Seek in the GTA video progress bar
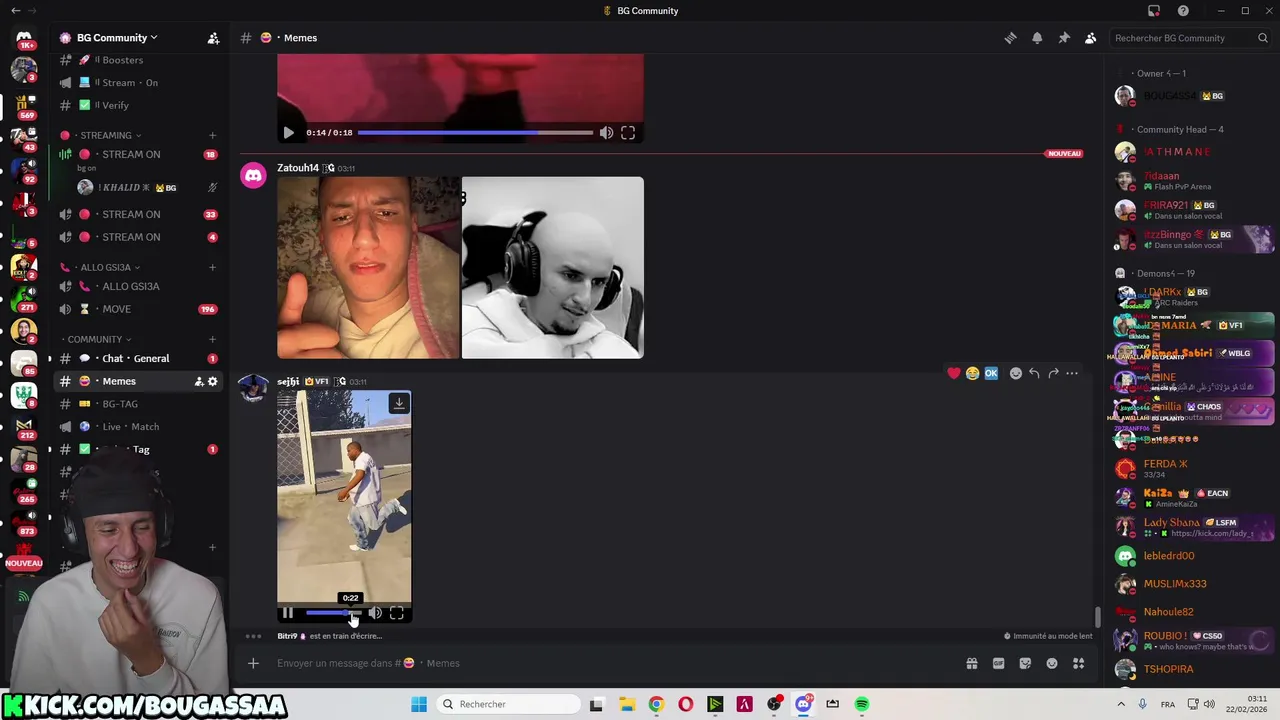Image resolution: width=1280 pixels, height=720 pixels. coord(334,613)
